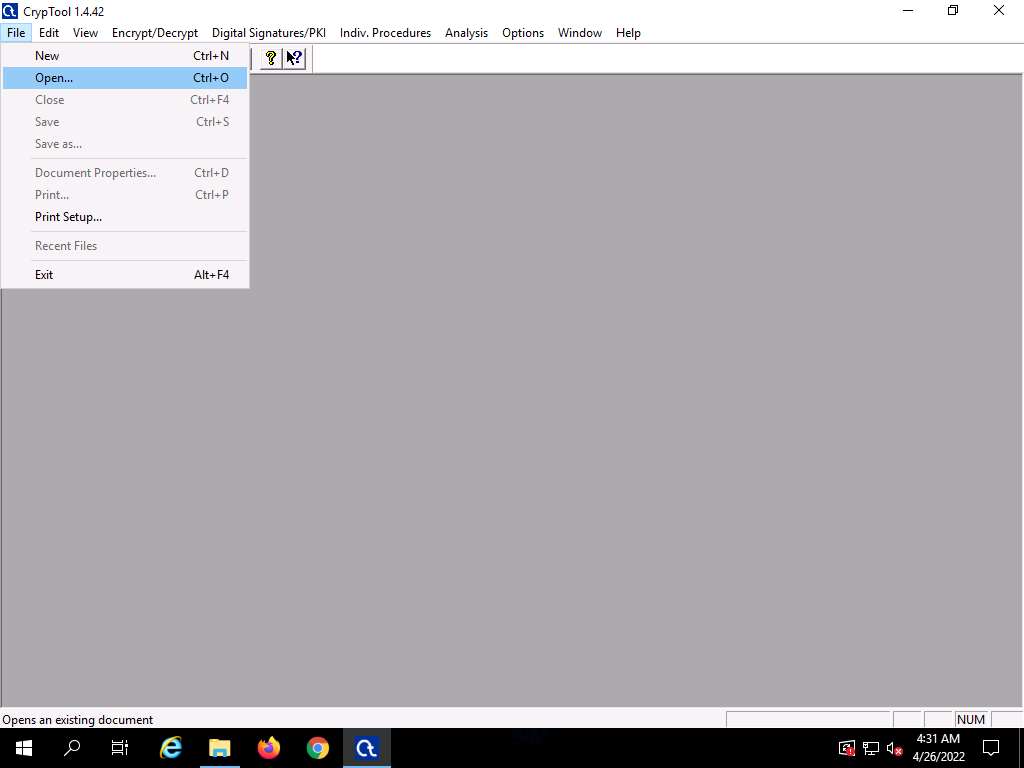Image resolution: width=1024 pixels, height=768 pixels.
Task: Open the Windows Start menu
Action: pos(23,748)
